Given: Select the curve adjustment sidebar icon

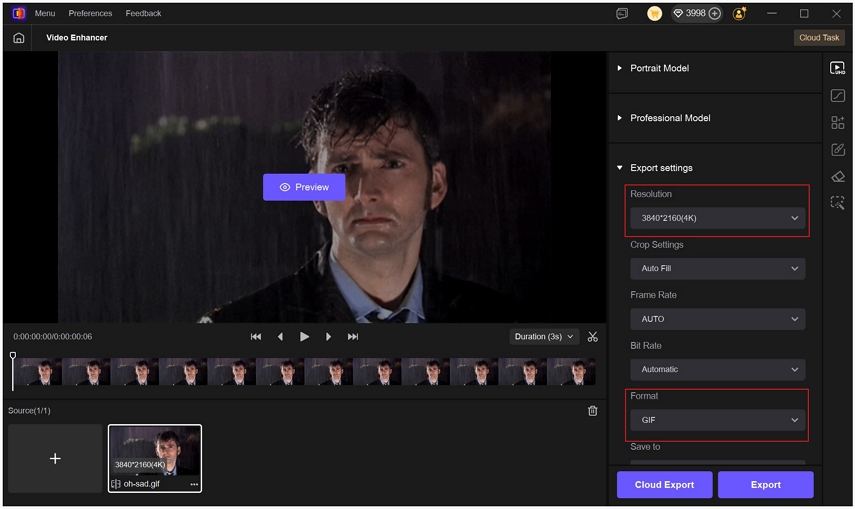Looking at the screenshot, I should tap(838, 95).
